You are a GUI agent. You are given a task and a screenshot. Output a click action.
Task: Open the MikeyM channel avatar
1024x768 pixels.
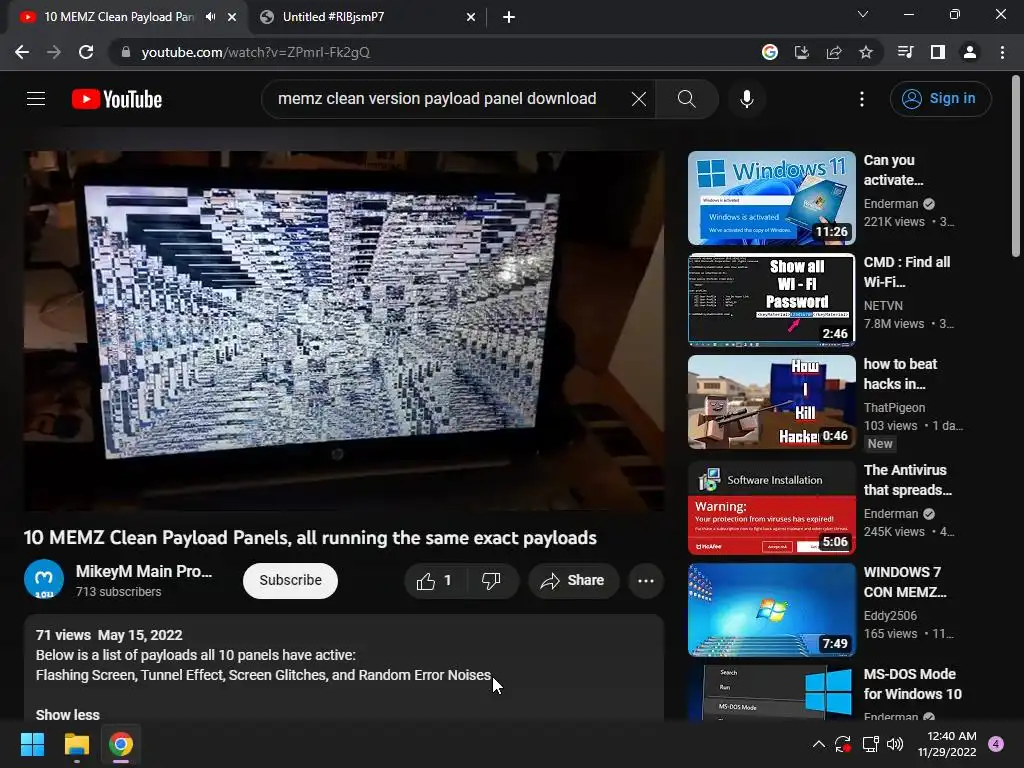[x=44, y=579]
